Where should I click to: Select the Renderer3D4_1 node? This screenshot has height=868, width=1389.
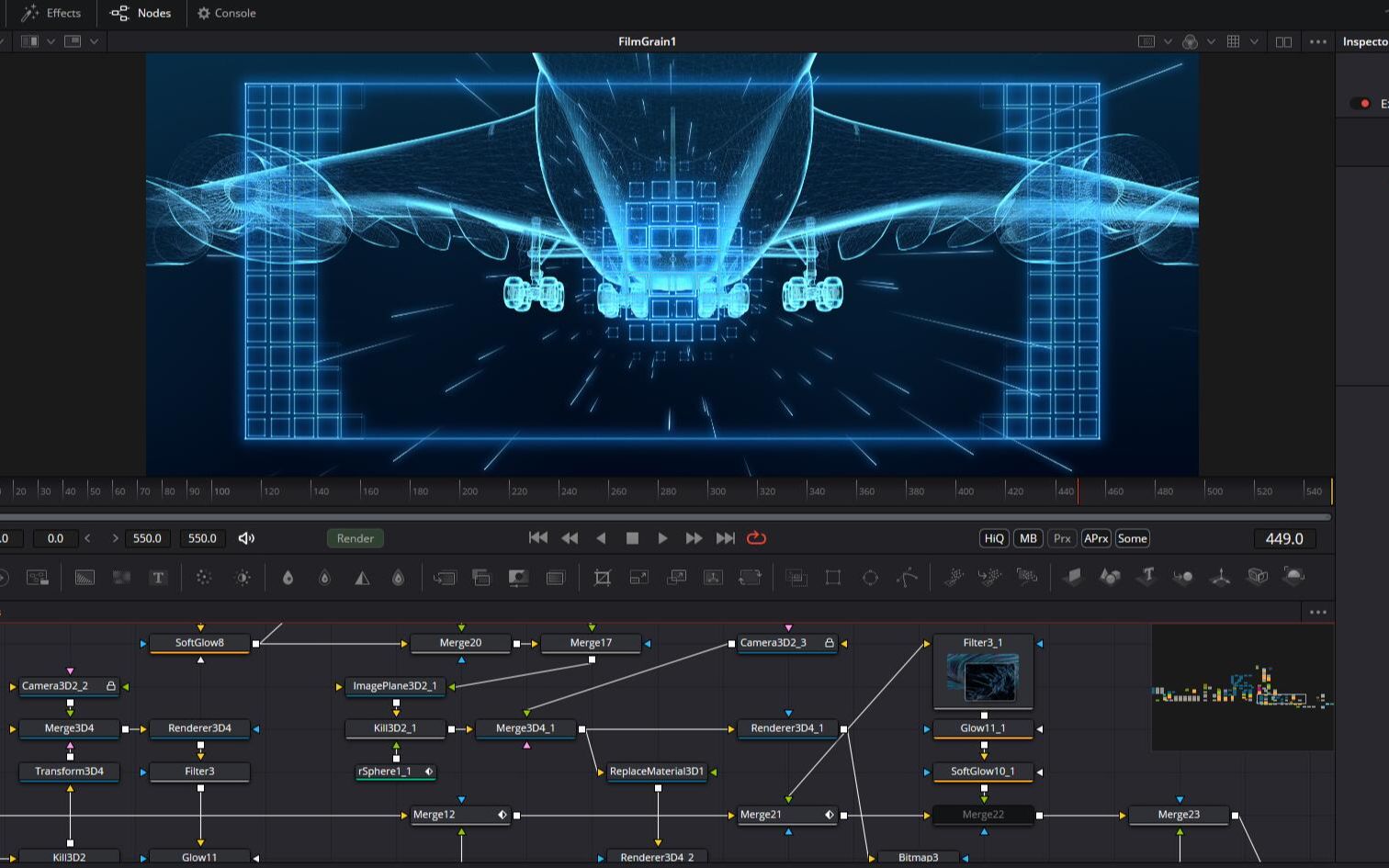(787, 728)
